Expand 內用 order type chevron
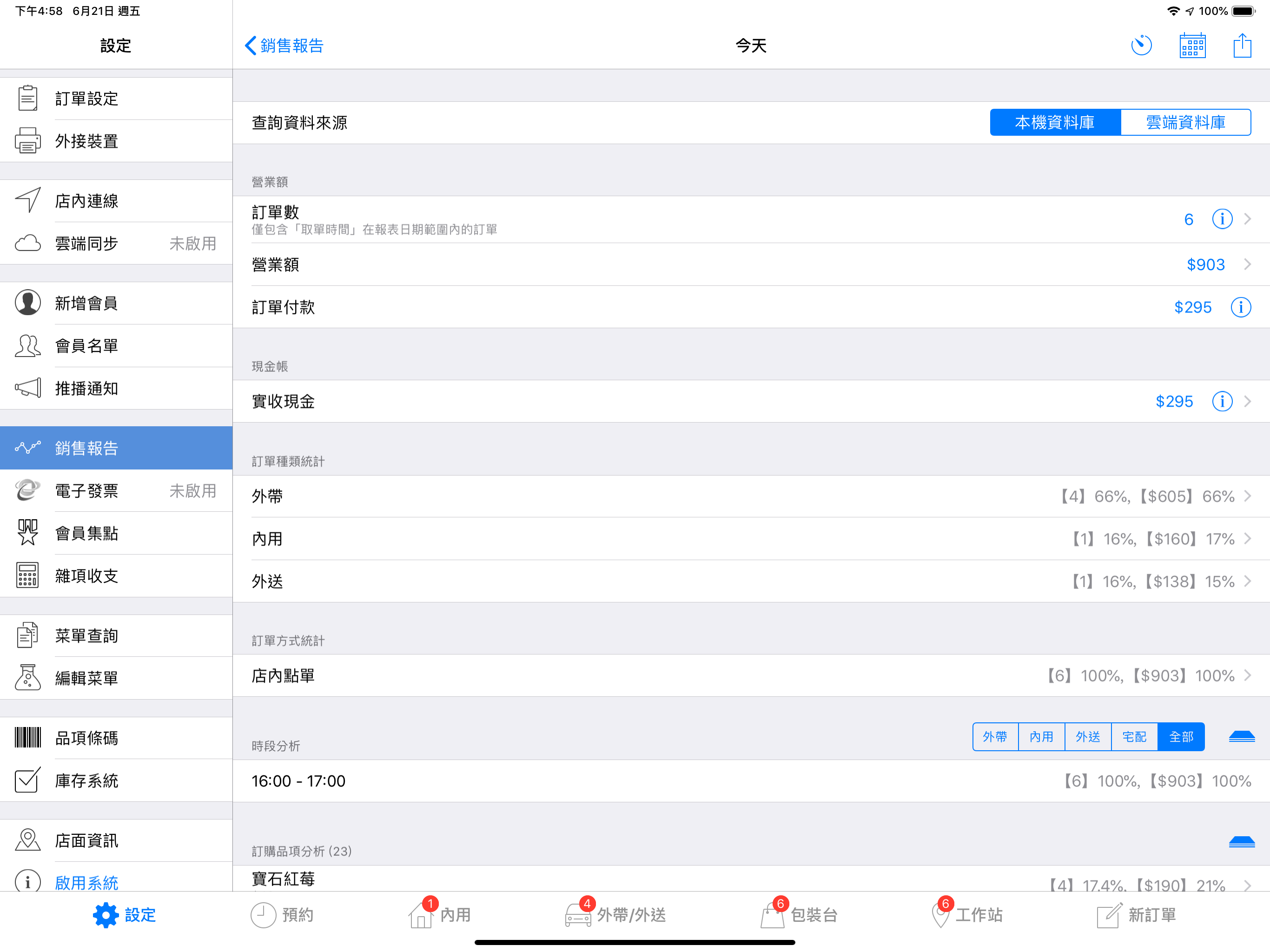 (1248, 539)
